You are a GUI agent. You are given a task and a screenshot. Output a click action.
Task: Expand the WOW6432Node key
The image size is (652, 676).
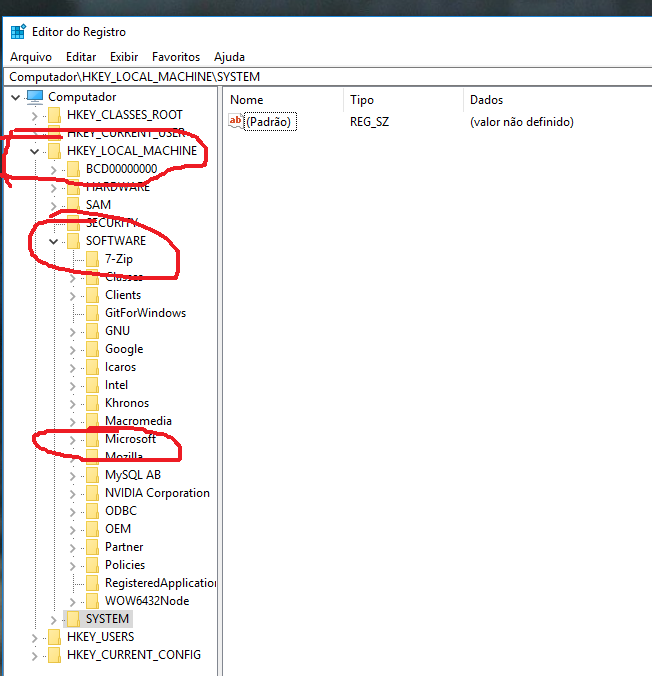click(72, 602)
